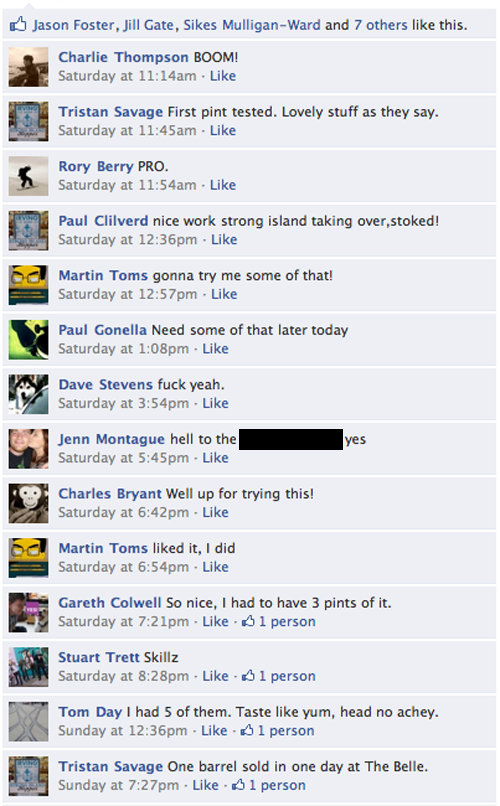
Task: Like Jenn Montague's 5:45pm comment
Action: 215,457
